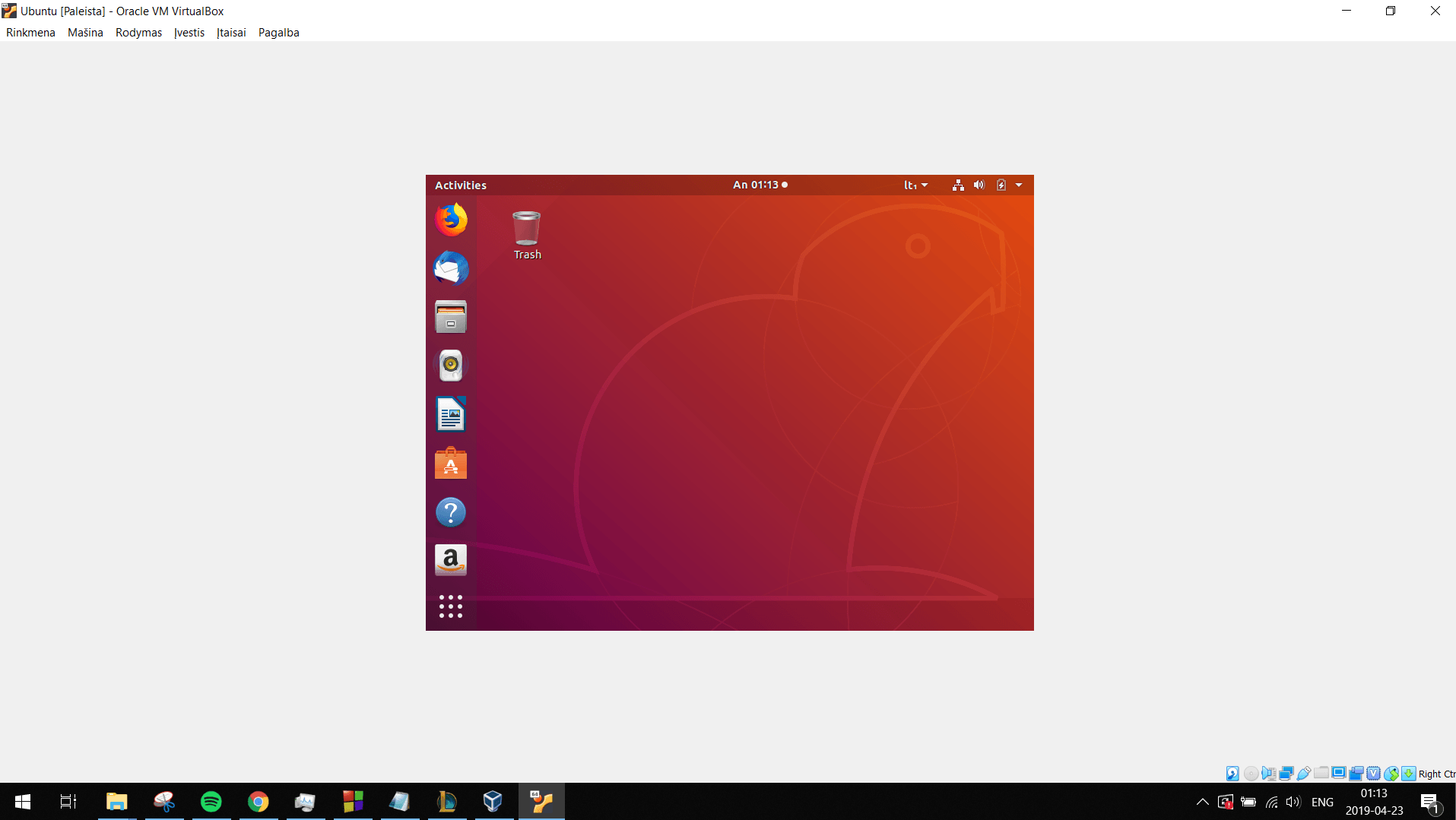Open Ubuntu Software store icon
Viewport: 1456px width, 820px height.
(450, 463)
